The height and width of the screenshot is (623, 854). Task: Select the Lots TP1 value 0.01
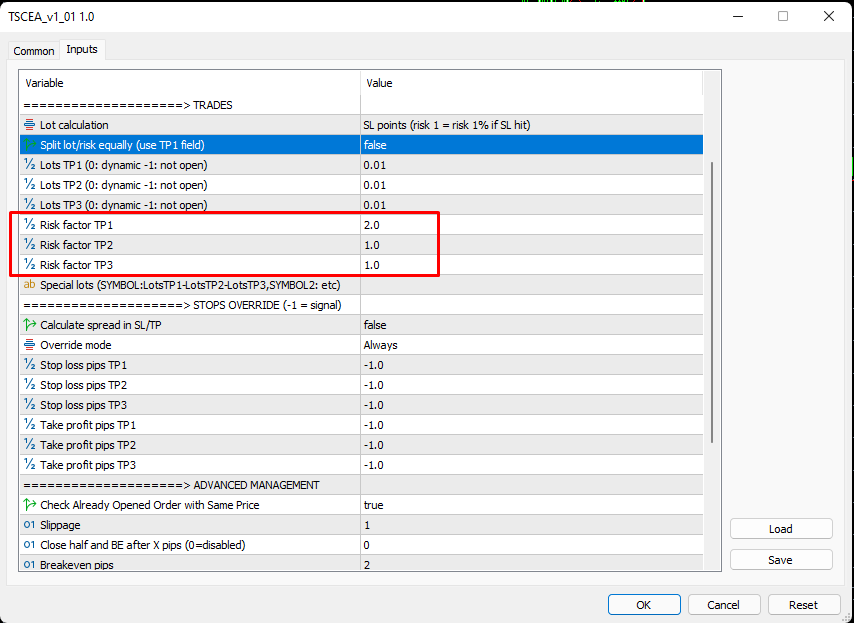click(532, 165)
